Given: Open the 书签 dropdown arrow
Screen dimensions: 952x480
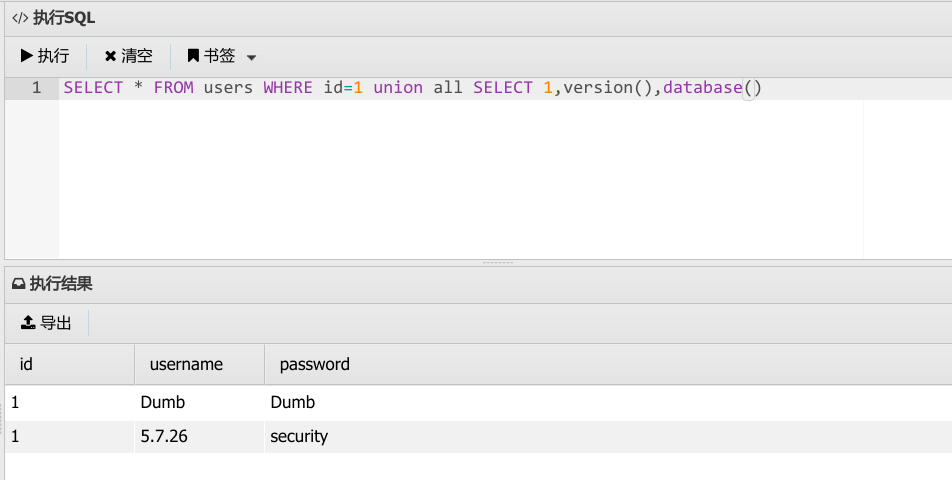Looking at the screenshot, I should click(251, 58).
